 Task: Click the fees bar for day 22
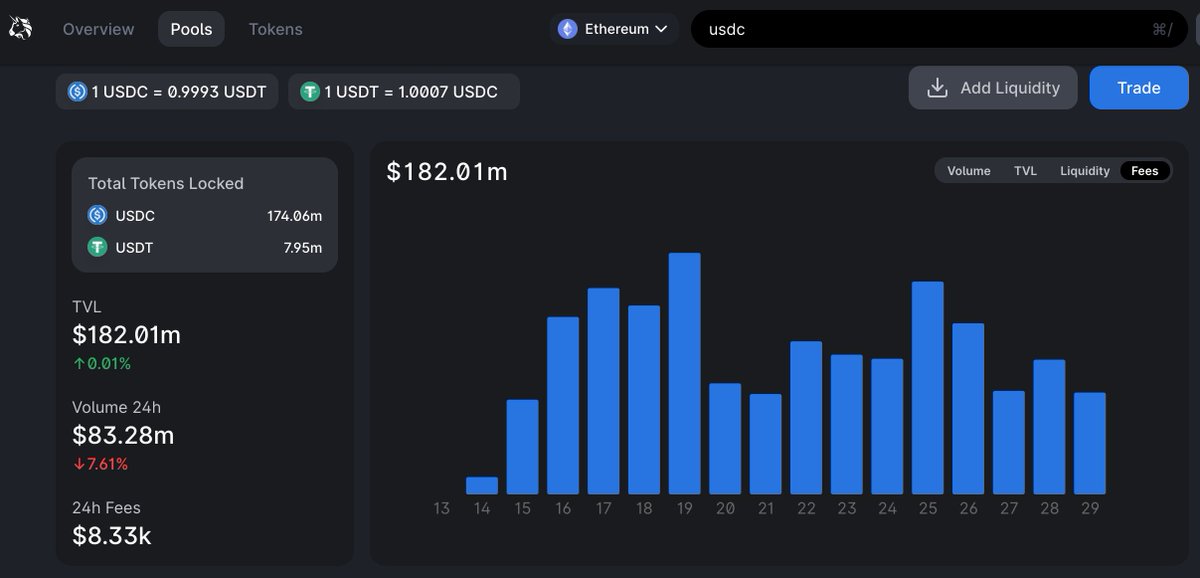point(806,418)
